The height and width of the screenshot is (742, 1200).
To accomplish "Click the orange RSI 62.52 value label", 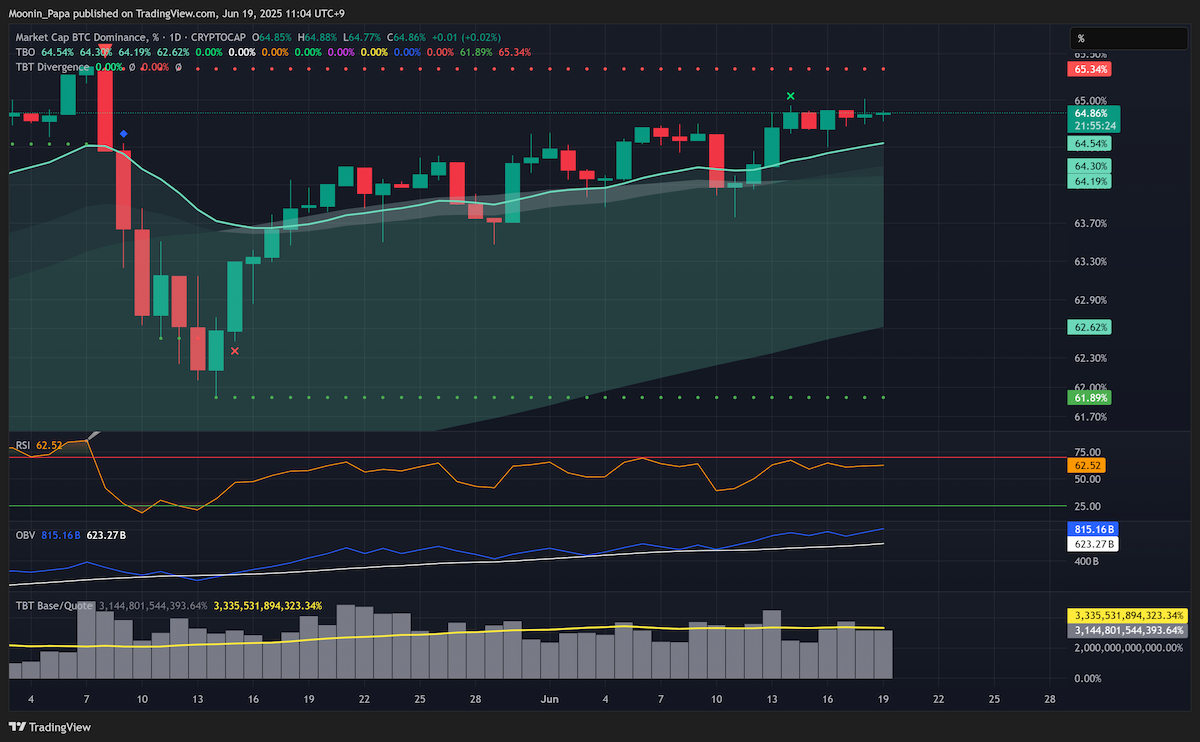I will 1087,465.
